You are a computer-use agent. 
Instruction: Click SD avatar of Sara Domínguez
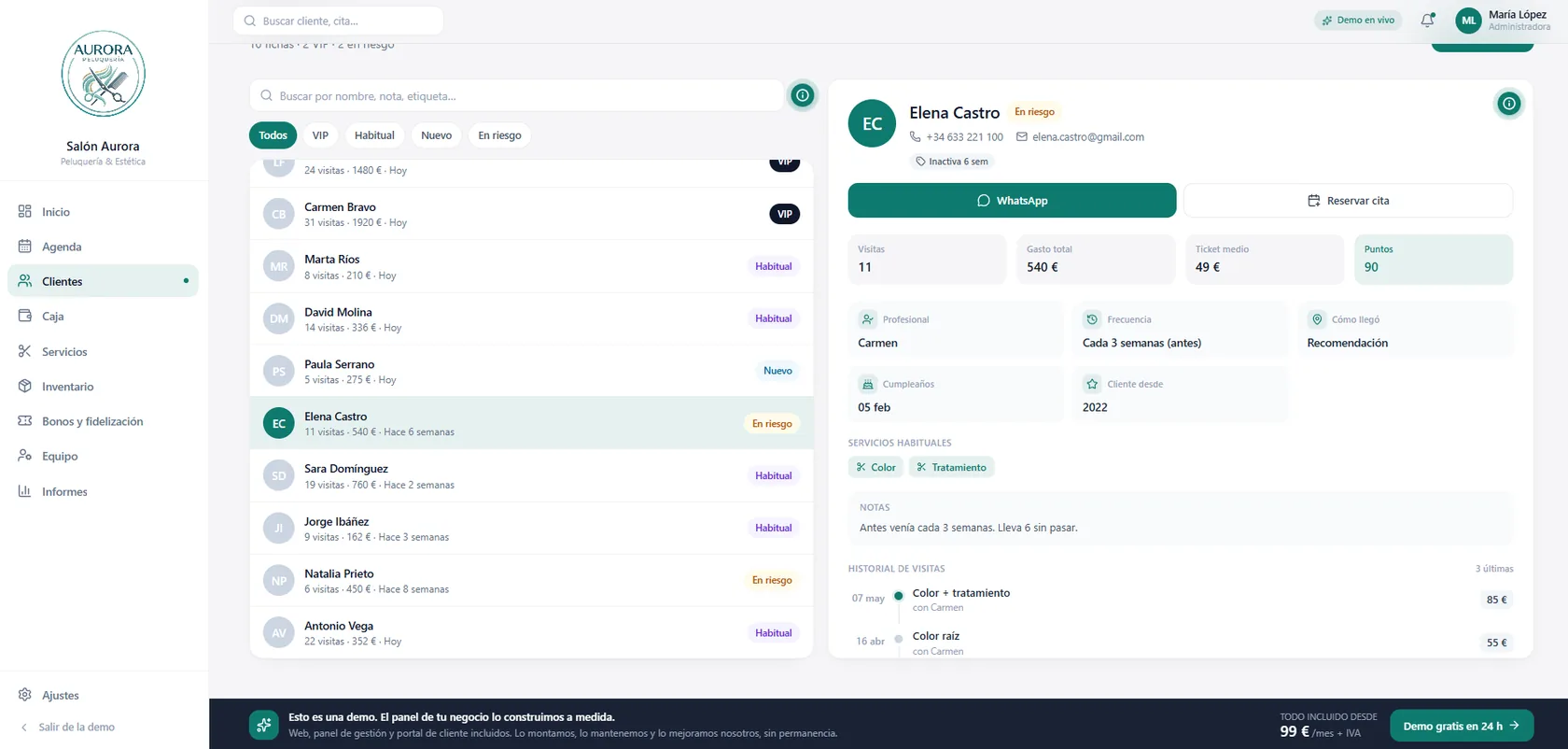278,475
